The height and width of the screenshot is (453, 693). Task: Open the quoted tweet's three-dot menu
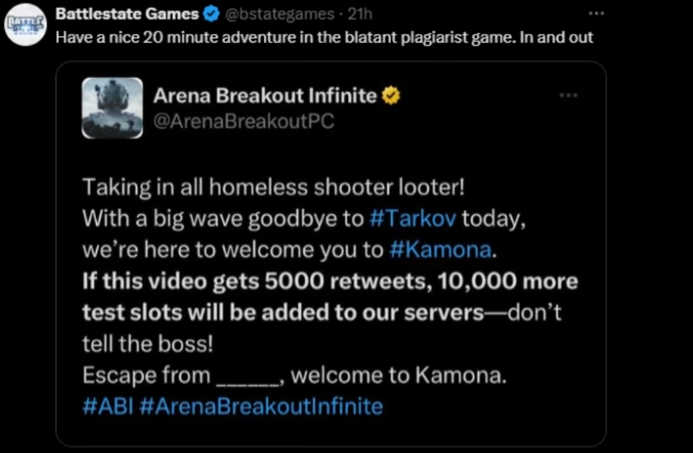pyautogui.click(x=568, y=95)
